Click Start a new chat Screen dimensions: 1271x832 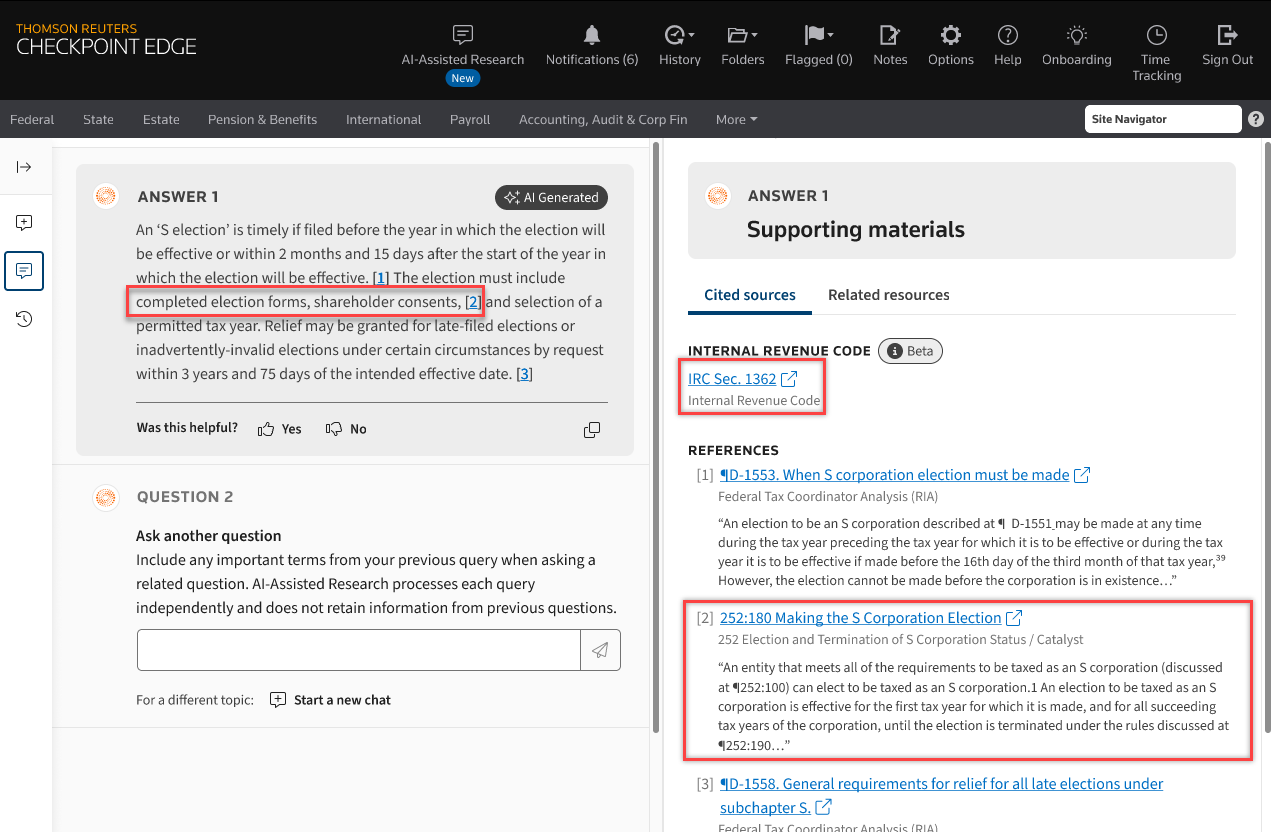(x=331, y=700)
